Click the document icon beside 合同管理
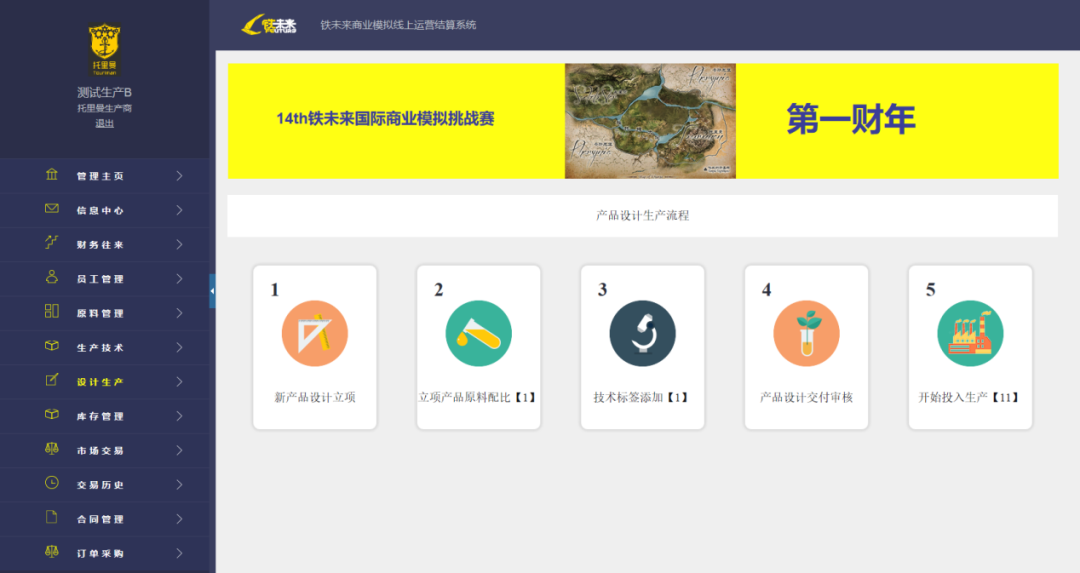Viewport: 1080px width, 573px height. click(52, 517)
